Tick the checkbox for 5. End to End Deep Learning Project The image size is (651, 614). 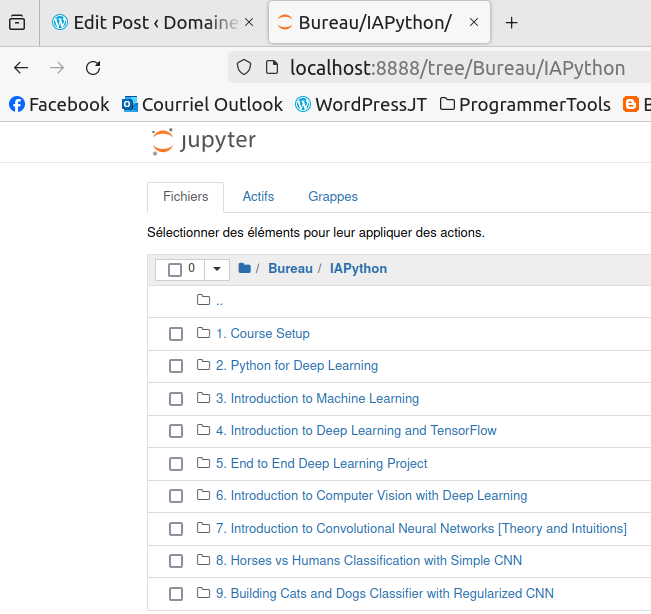tap(176, 464)
